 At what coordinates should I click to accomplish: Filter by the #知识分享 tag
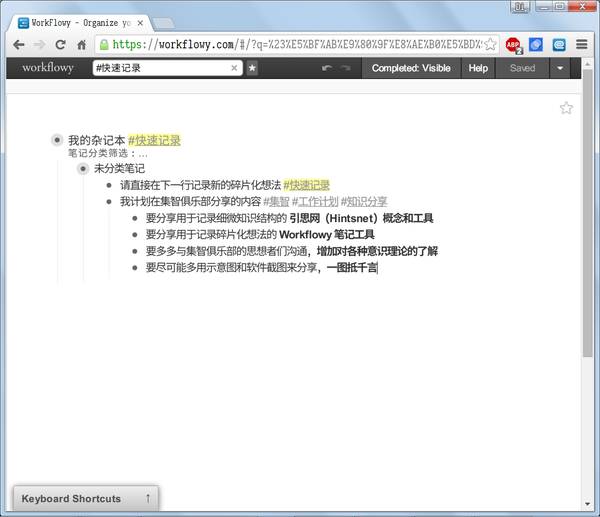tap(364, 202)
